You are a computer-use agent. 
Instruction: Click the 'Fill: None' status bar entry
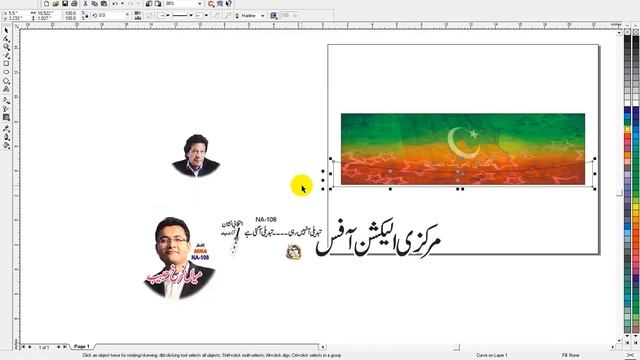tap(571, 356)
